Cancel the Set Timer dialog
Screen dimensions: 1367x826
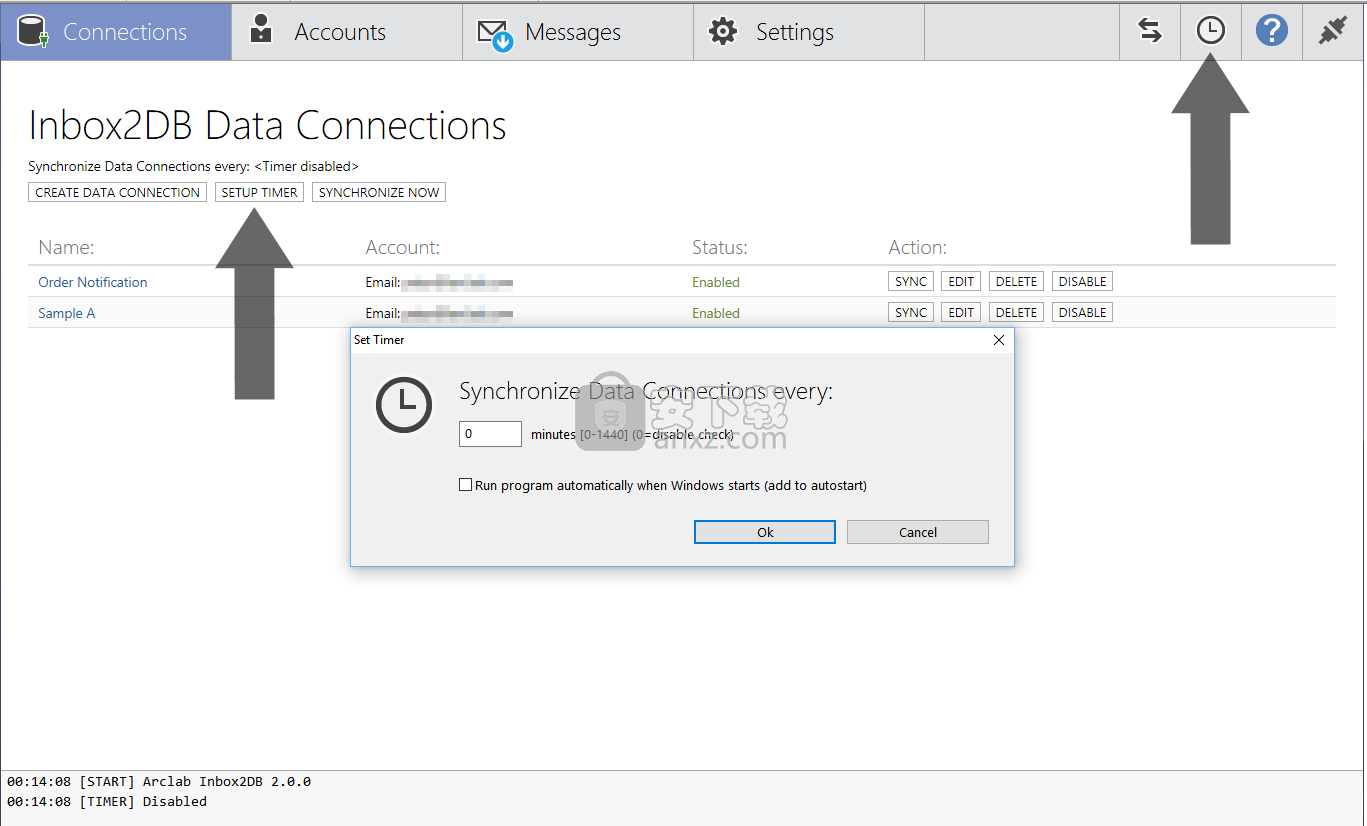coord(918,532)
